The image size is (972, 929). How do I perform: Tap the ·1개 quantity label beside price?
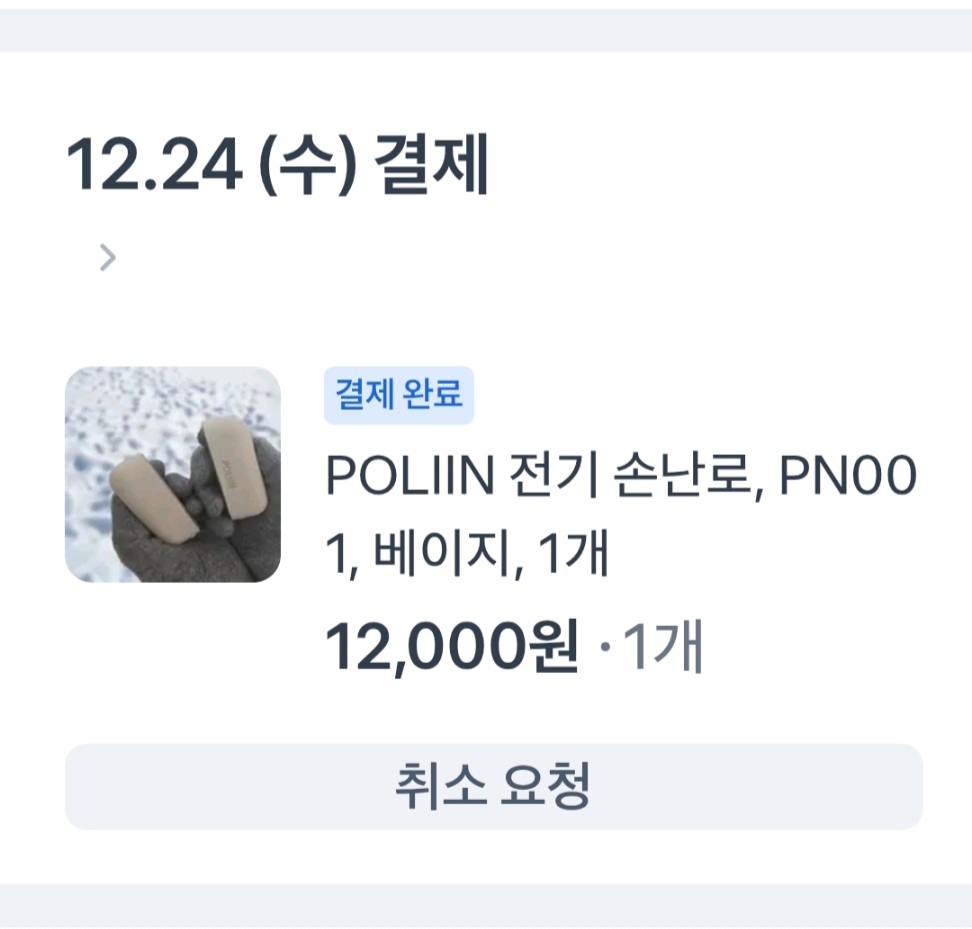click(x=651, y=648)
